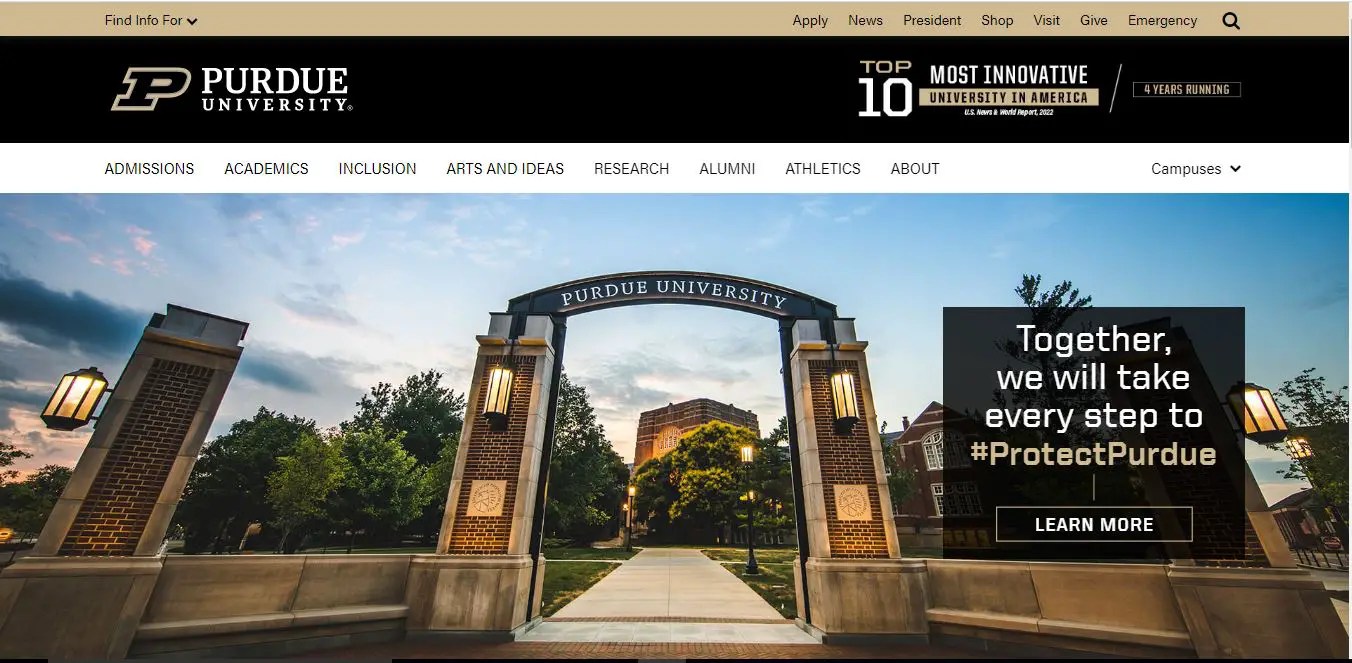This screenshot has height=663, width=1352.
Task: Open the Shop link
Action: click(x=997, y=19)
